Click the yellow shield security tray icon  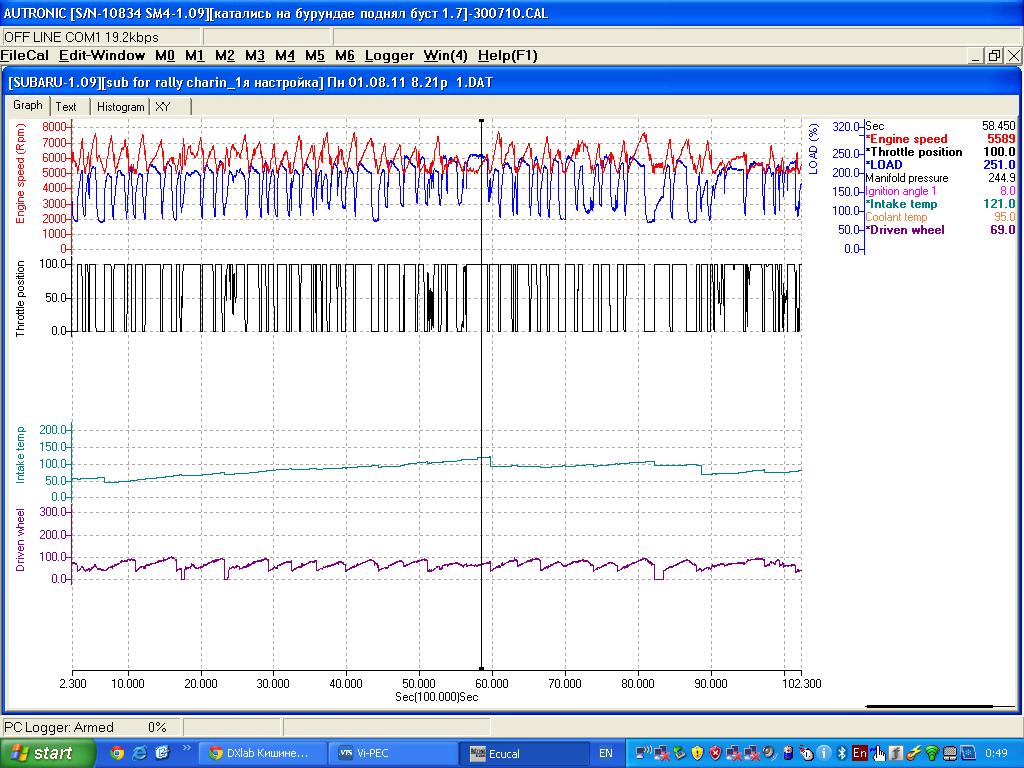(x=698, y=753)
